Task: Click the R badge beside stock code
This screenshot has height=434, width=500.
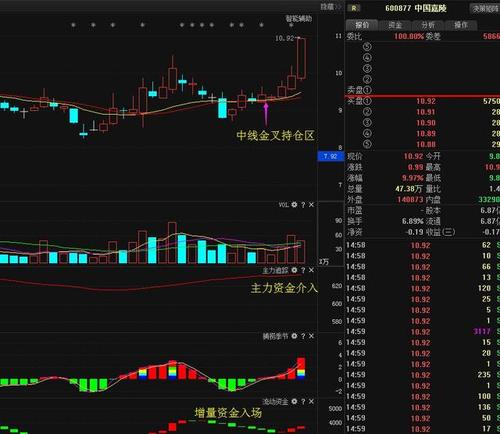Action: (354, 8)
